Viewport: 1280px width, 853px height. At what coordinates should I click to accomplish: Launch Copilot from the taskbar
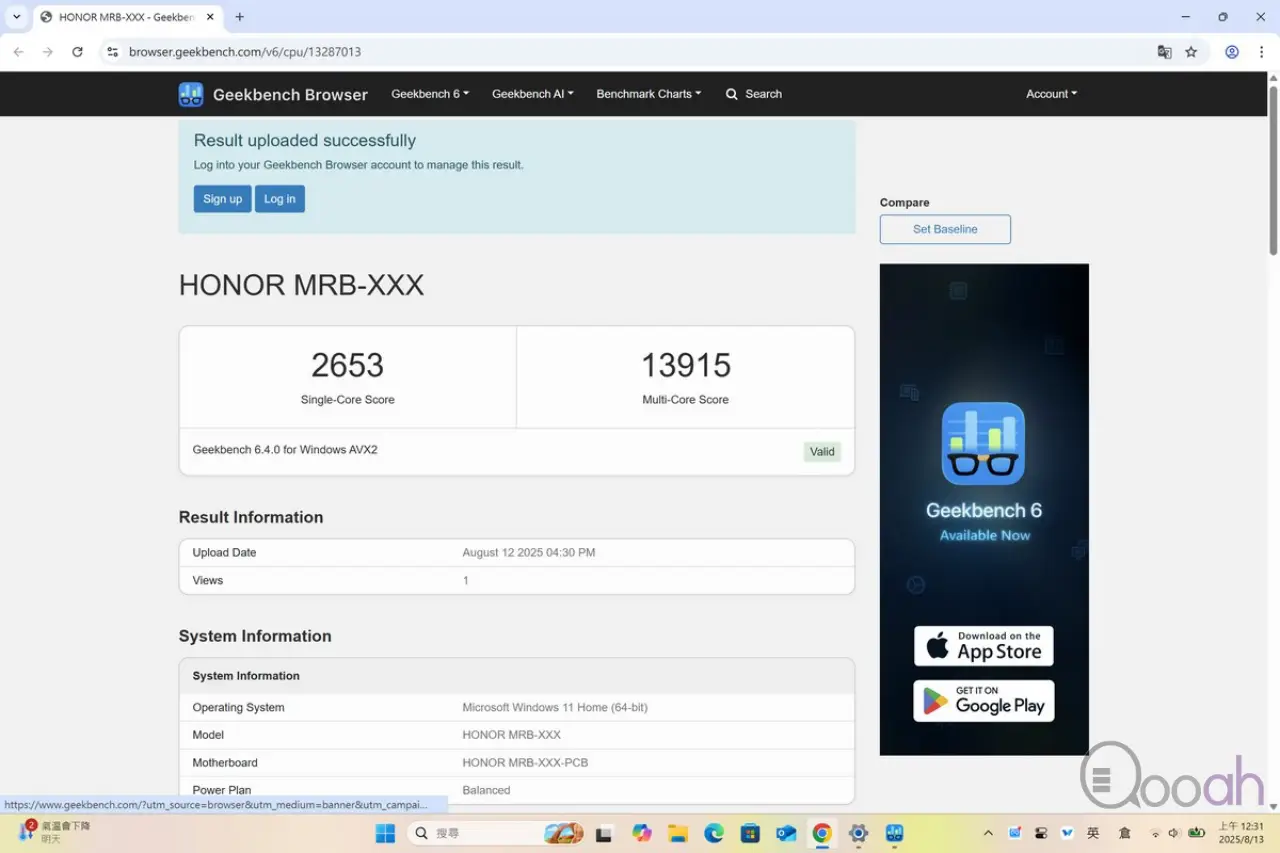click(x=641, y=833)
